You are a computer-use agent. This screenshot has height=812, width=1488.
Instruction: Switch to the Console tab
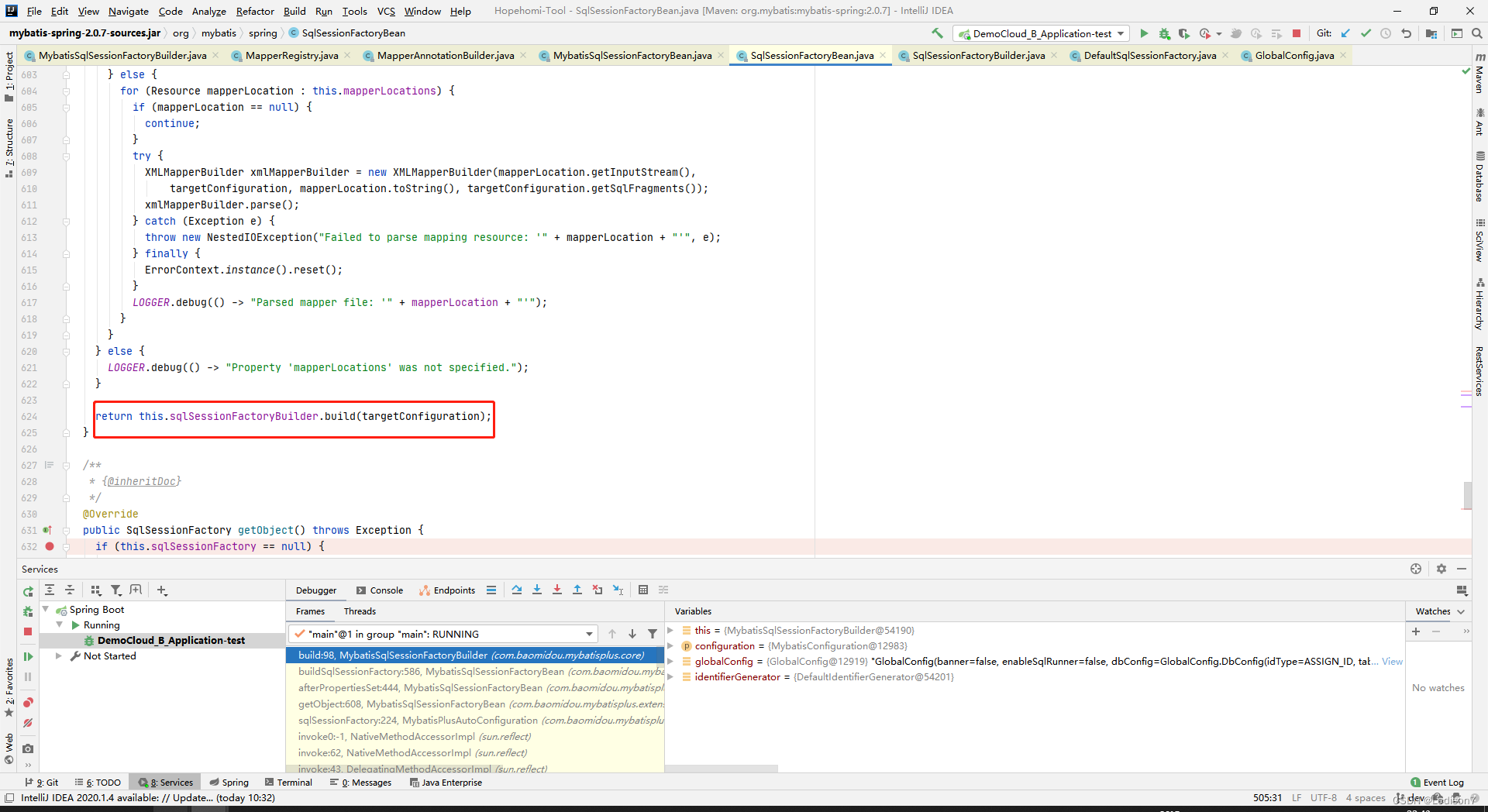coord(379,590)
